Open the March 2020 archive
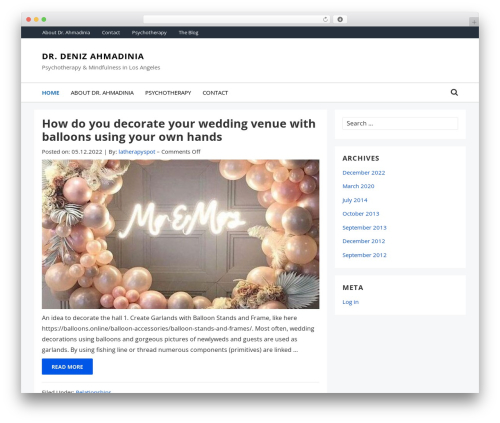This screenshot has width=500, height=423. [x=358, y=186]
